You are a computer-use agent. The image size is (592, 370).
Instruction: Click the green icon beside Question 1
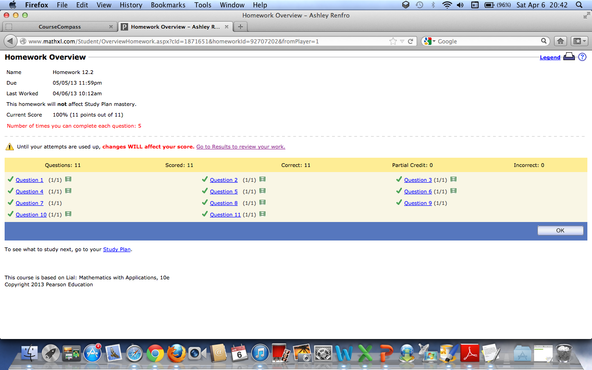68,179
